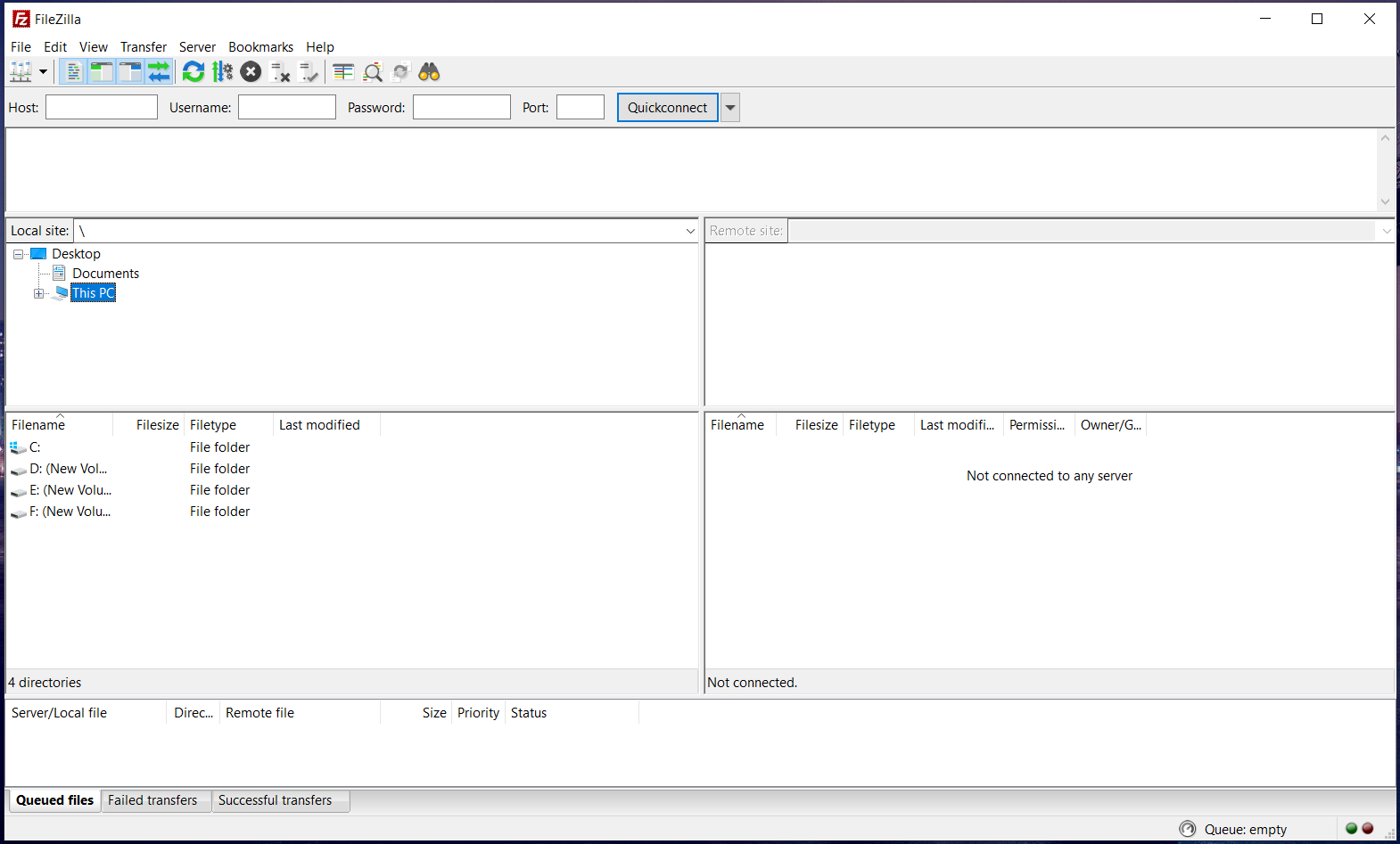1400x844 pixels.
Task: Open directory listing filters icon
Action: coord(343,72)
